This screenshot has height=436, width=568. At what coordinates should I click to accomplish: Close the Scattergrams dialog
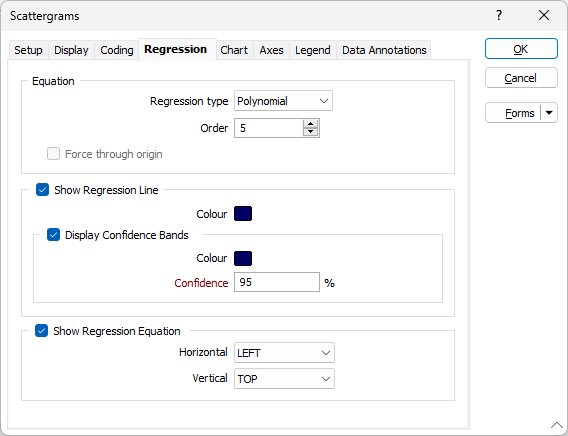point(544,16)
